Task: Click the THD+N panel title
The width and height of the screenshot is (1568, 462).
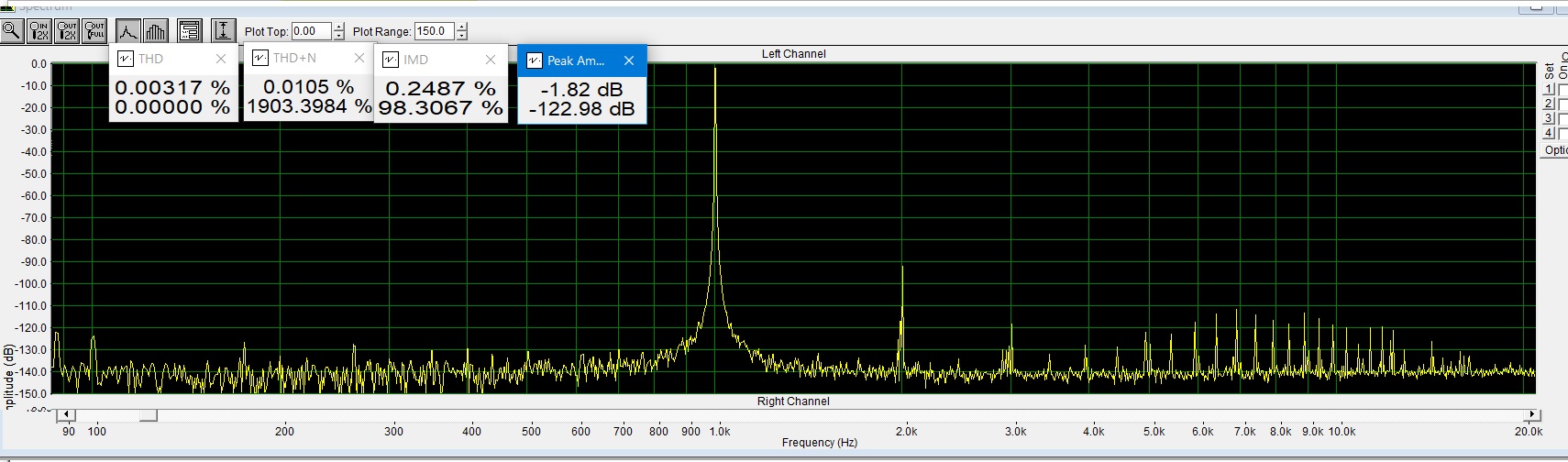Action: click(294, 58)
